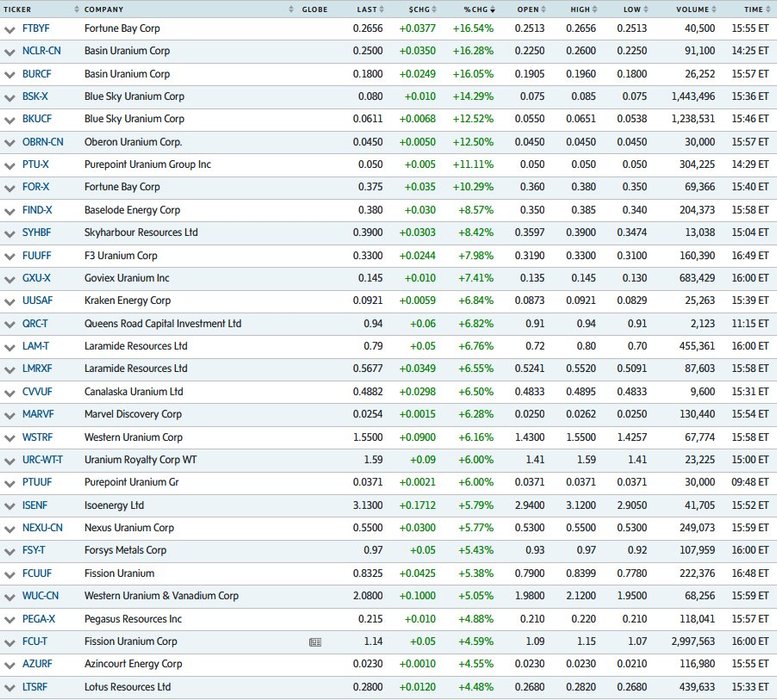Expand the GXU-X row chevron

tap(9, 279)
